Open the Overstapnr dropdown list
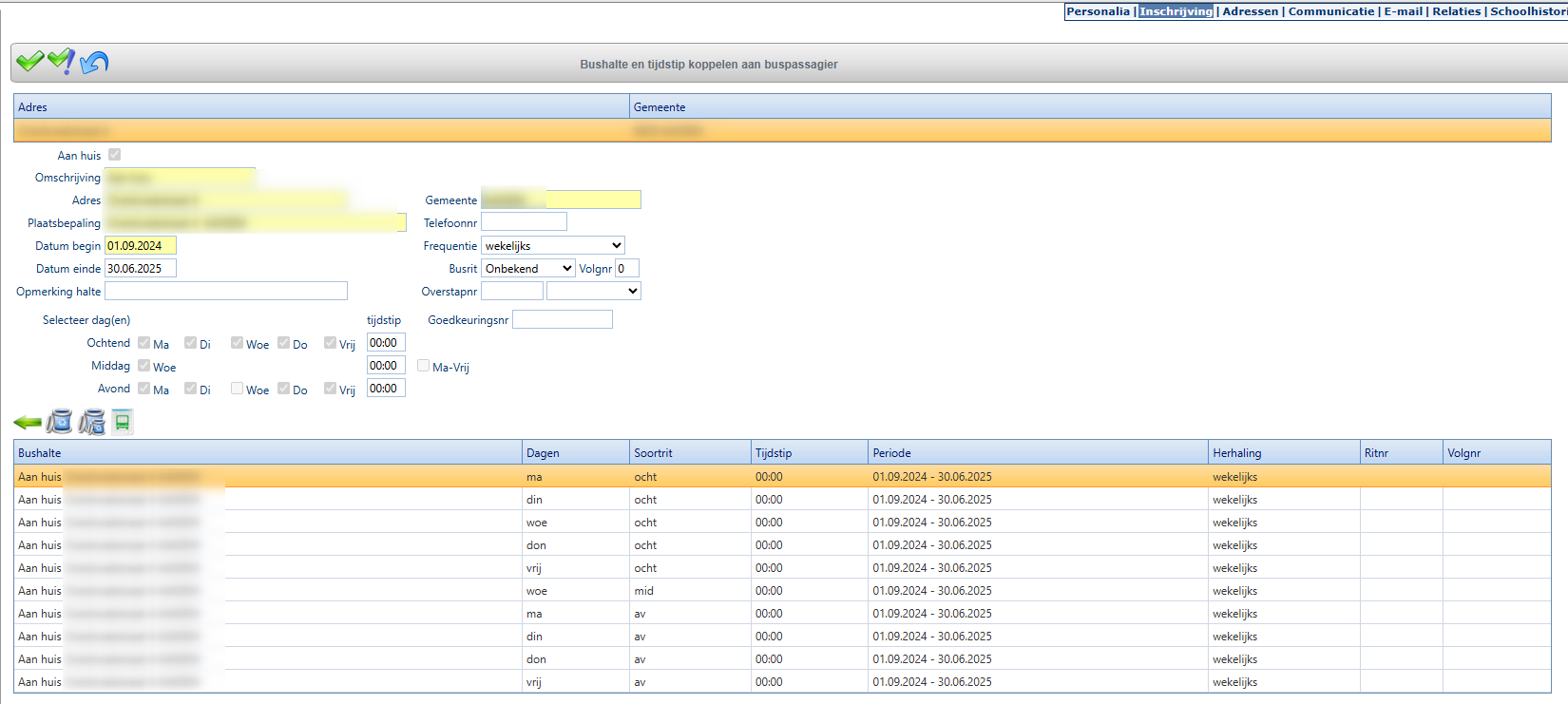This screenshot has height=704, width=1568. [x=594, y=291]
